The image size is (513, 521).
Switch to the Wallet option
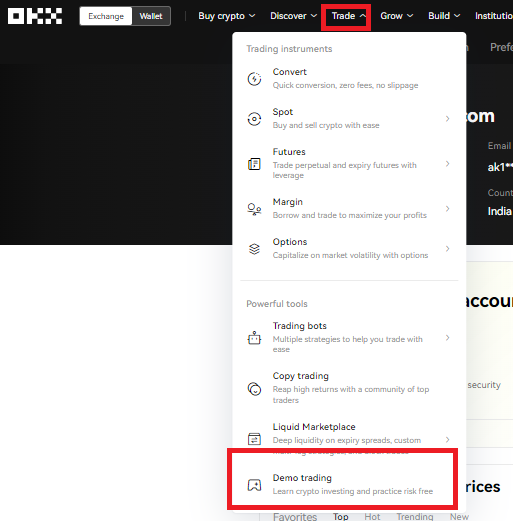[x=151, y=16]
